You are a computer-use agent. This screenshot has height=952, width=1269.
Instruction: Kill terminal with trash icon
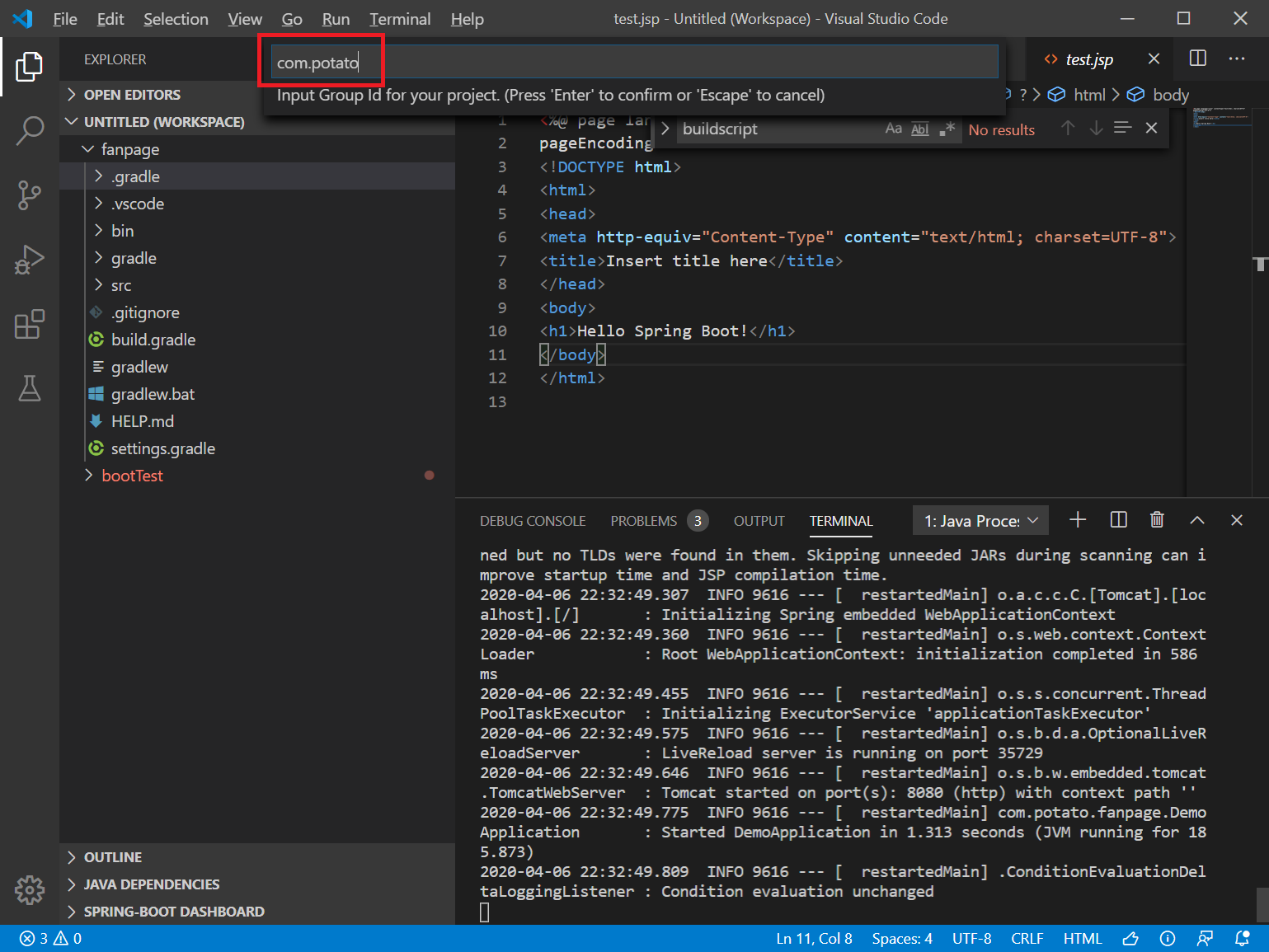(1157, 519)
